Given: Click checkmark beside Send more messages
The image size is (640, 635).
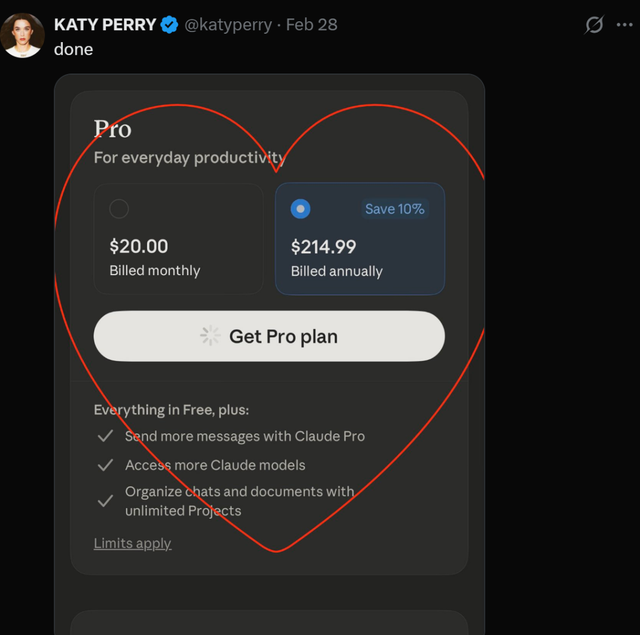Looking at the screenshot, I should pyautogui.click(x=105, y=436).
